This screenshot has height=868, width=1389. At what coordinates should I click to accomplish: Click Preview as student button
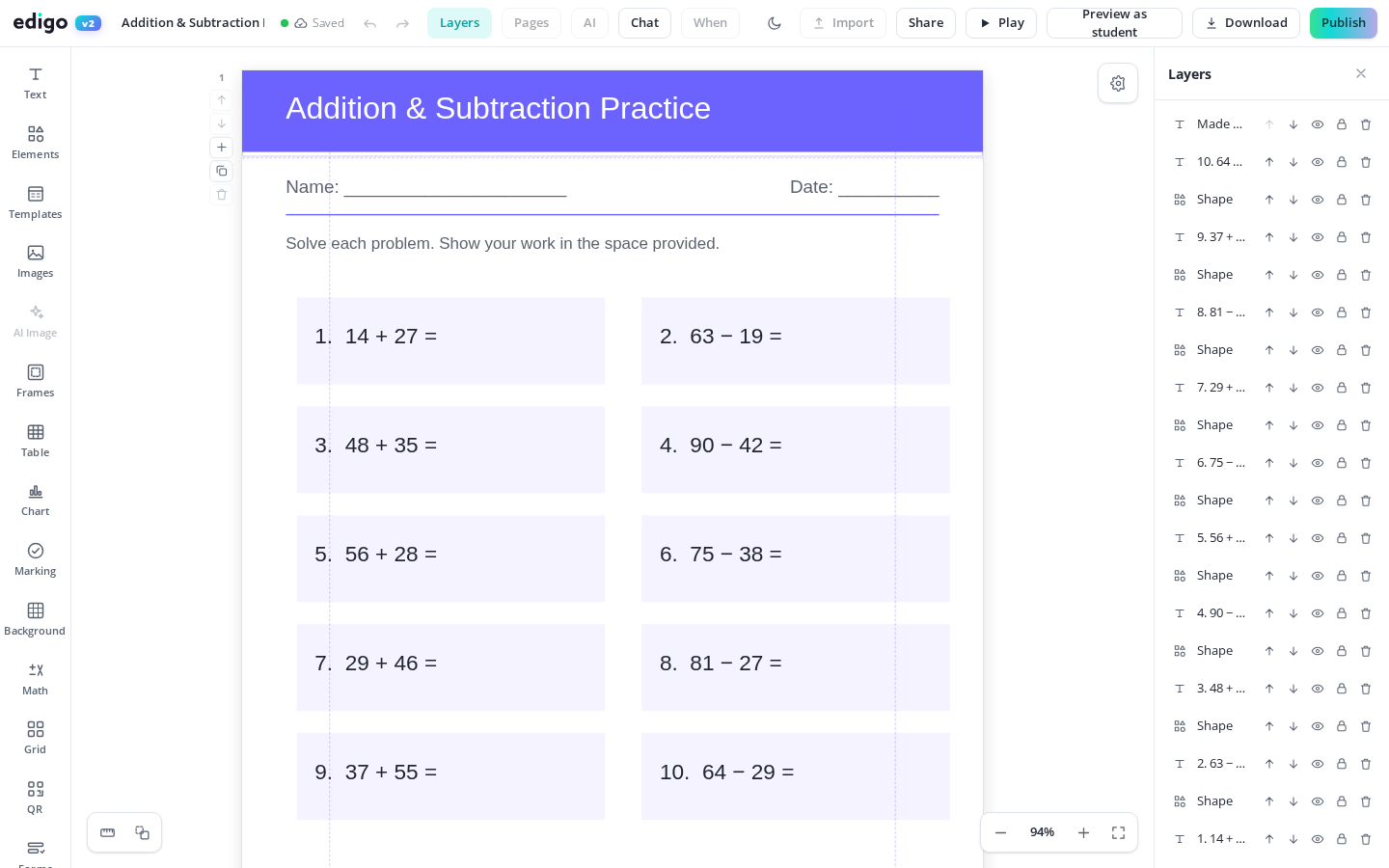click(x=1114, y=23)
